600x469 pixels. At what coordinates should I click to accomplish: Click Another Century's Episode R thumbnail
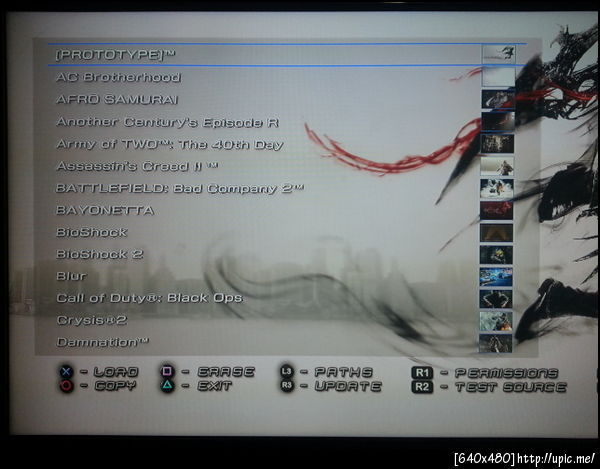click(498, 121)
